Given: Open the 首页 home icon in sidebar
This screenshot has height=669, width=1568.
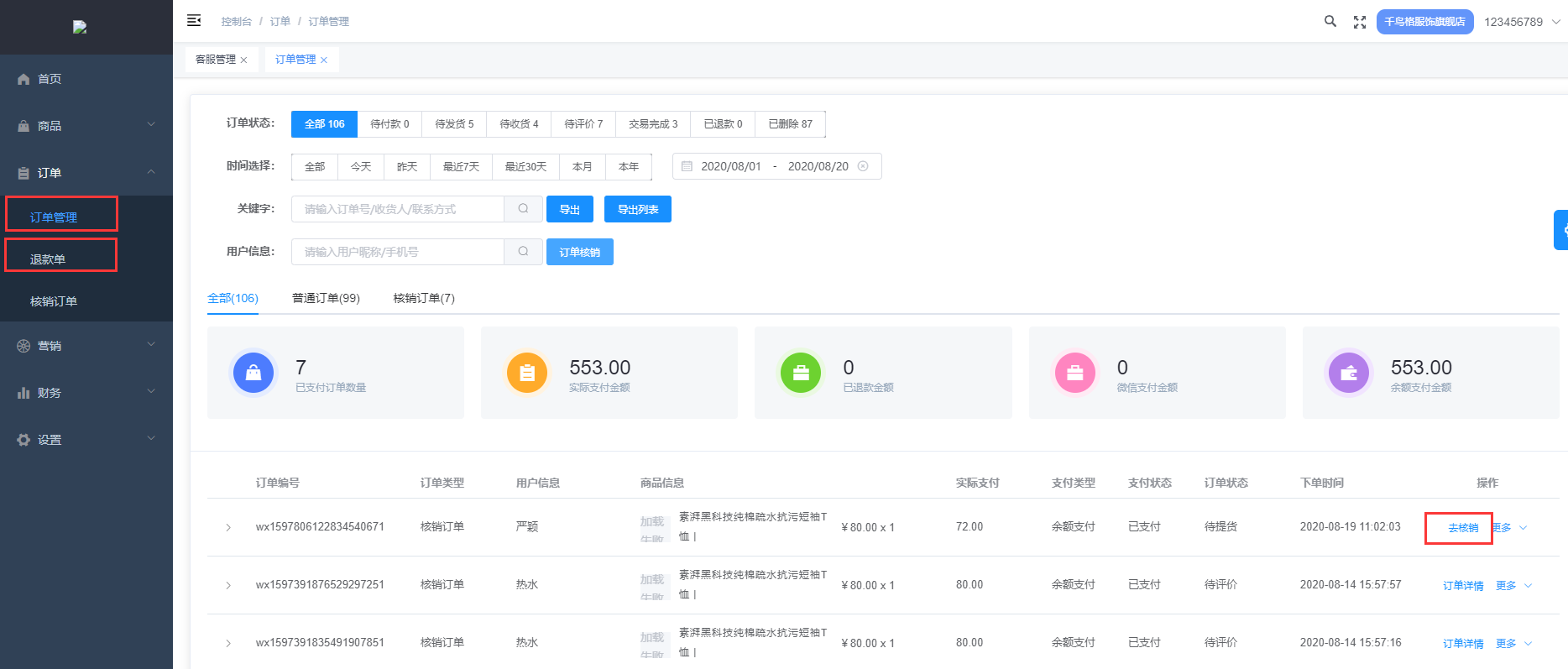Looking at the screenshot, I should pos(24,79).
